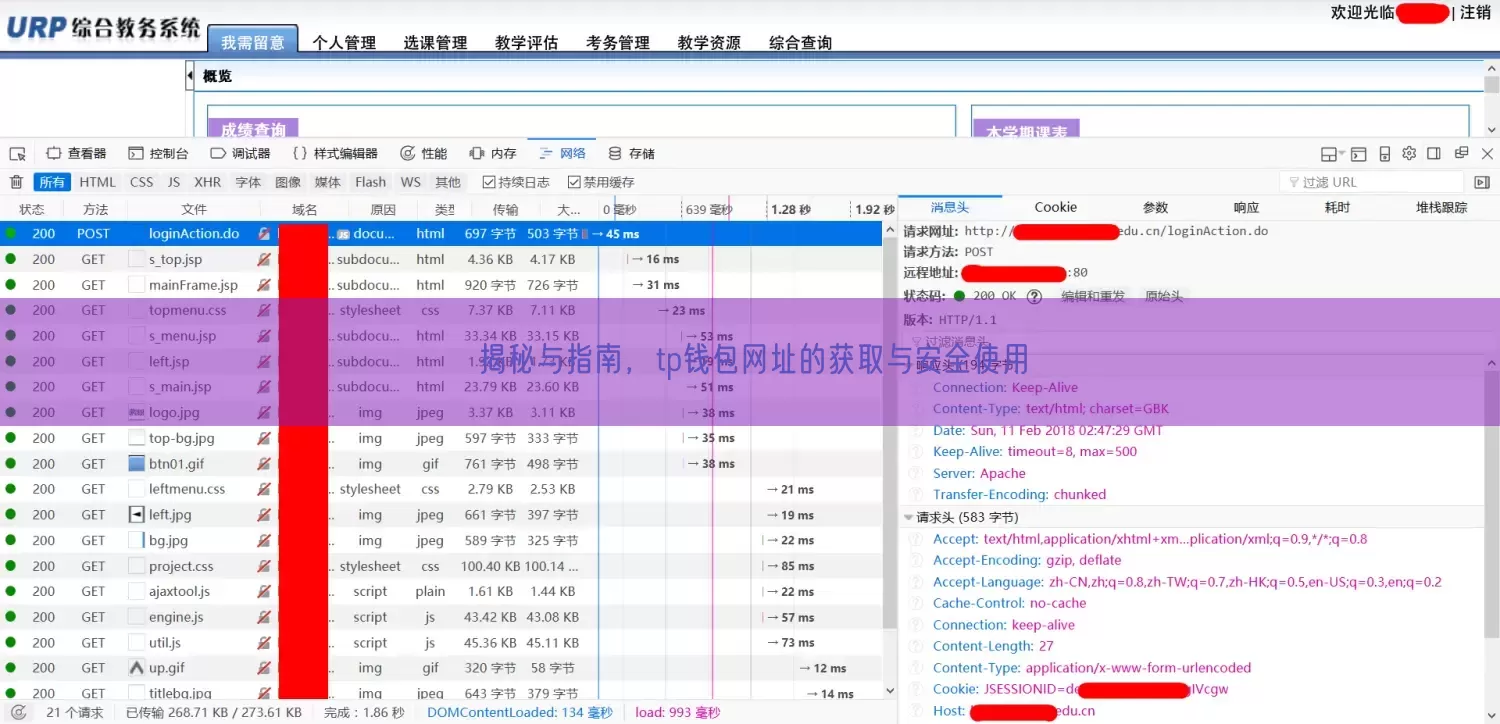Toggle the network details pane icon
The image size is (1500, 724).
[x=1482, y=182]
